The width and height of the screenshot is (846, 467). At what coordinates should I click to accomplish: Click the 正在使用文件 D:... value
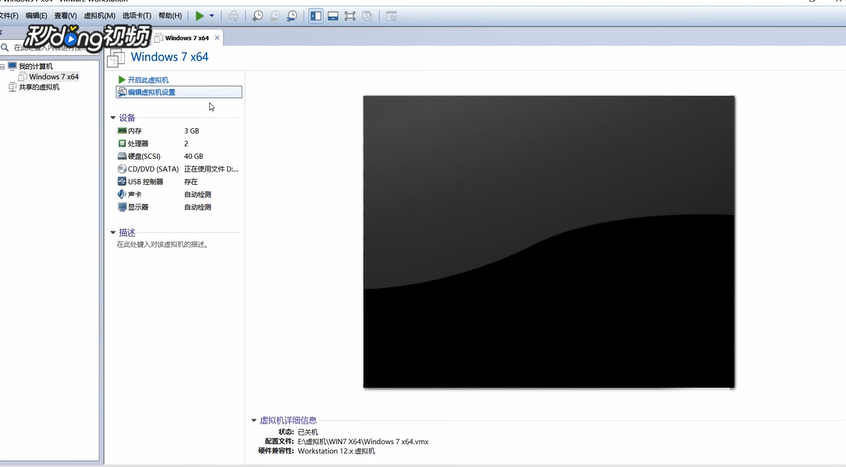coord(211,169)
